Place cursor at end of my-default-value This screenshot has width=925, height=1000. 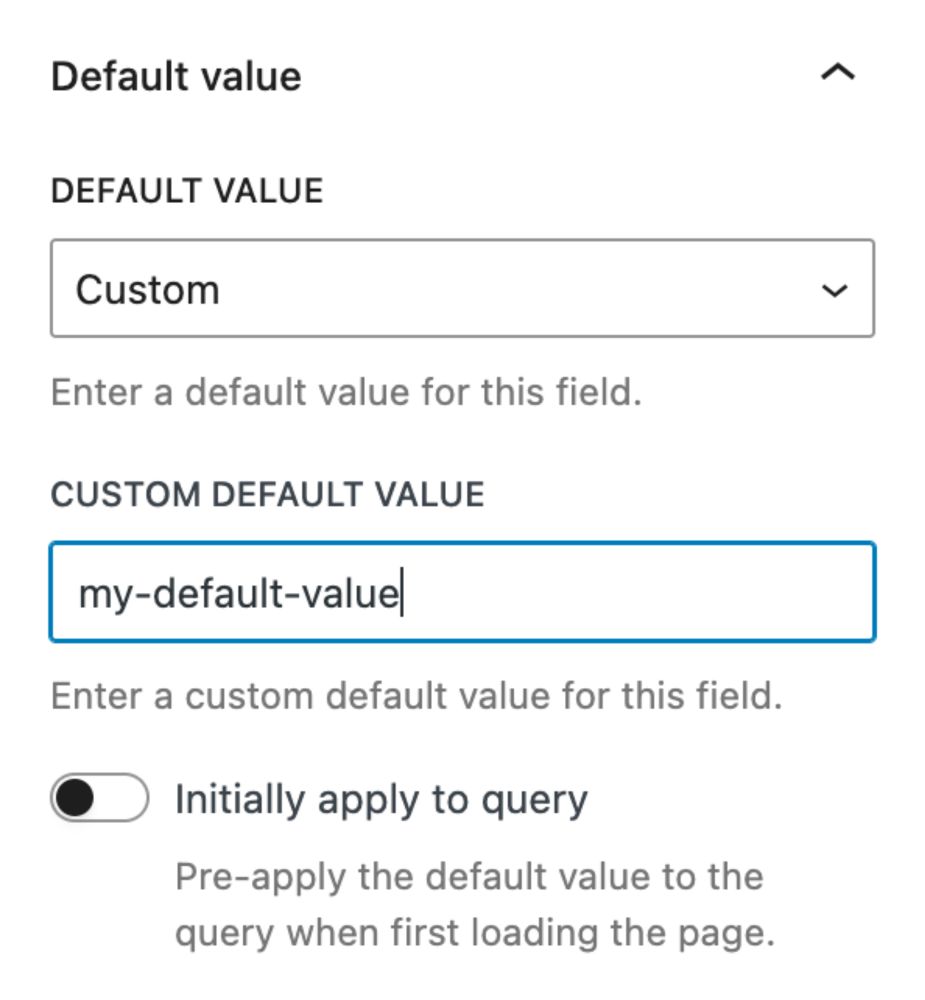pos(400,594)
